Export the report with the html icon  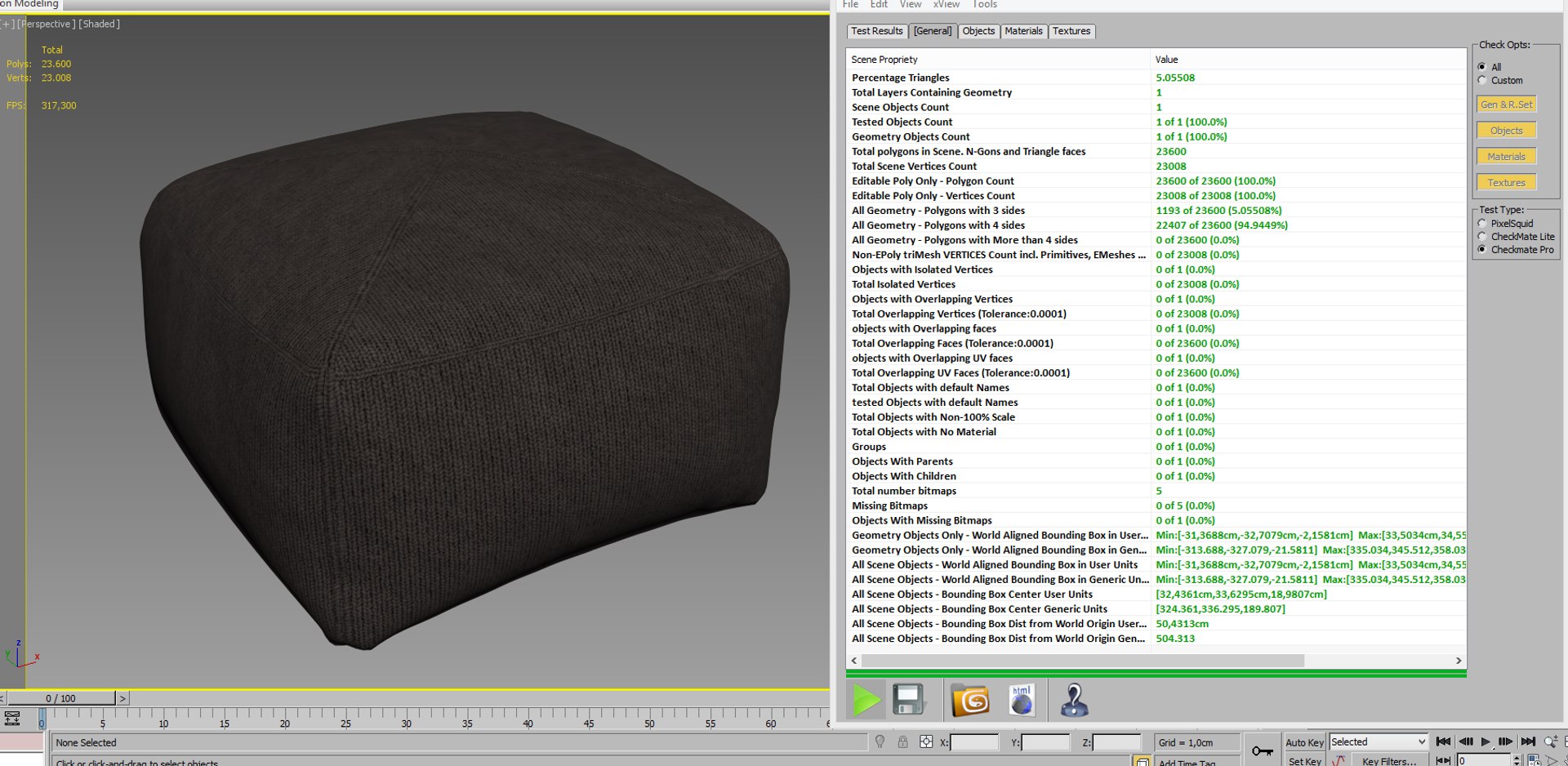tap(1022, 700)
